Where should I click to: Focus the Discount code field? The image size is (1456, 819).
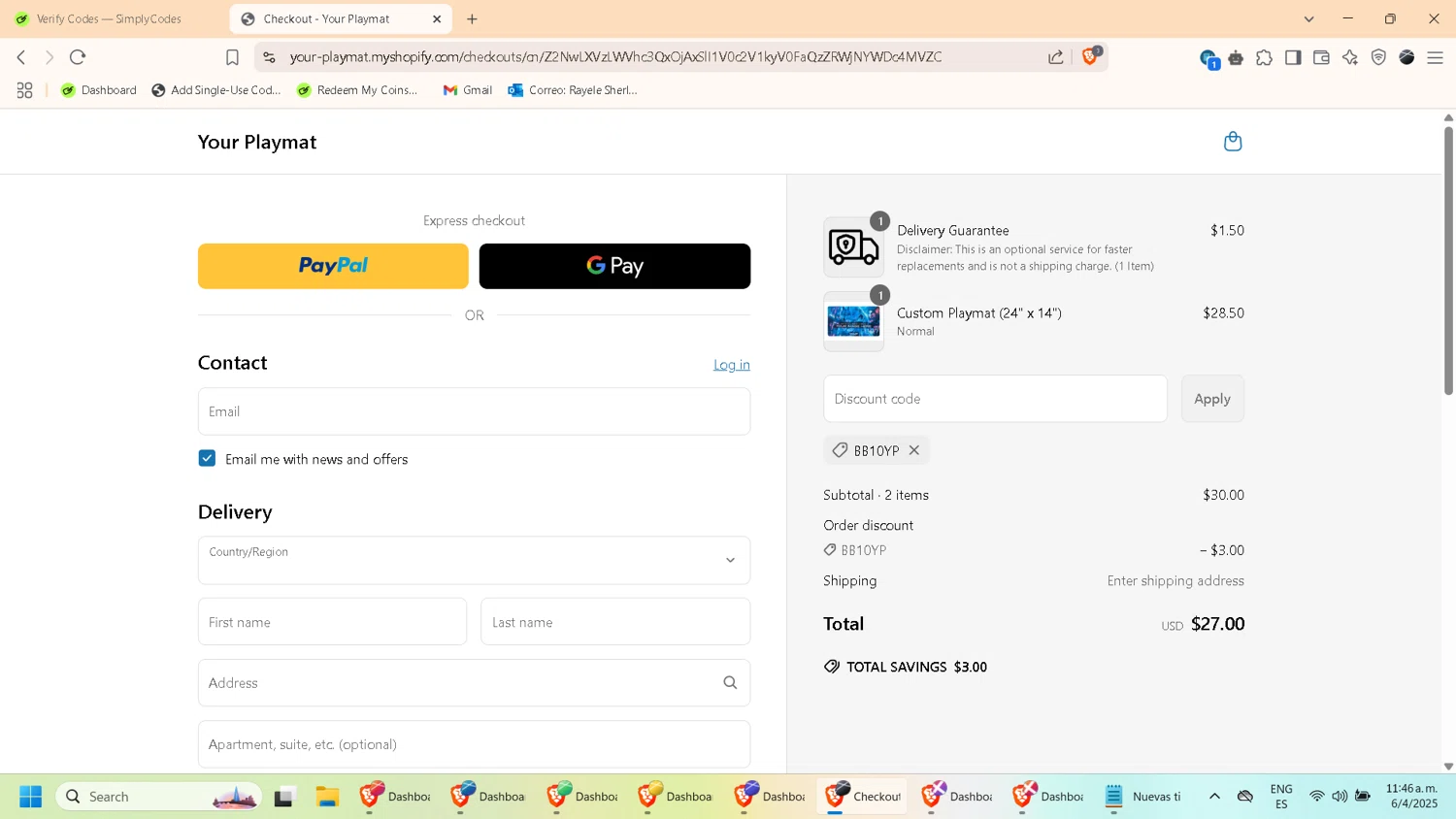[995, 399]
